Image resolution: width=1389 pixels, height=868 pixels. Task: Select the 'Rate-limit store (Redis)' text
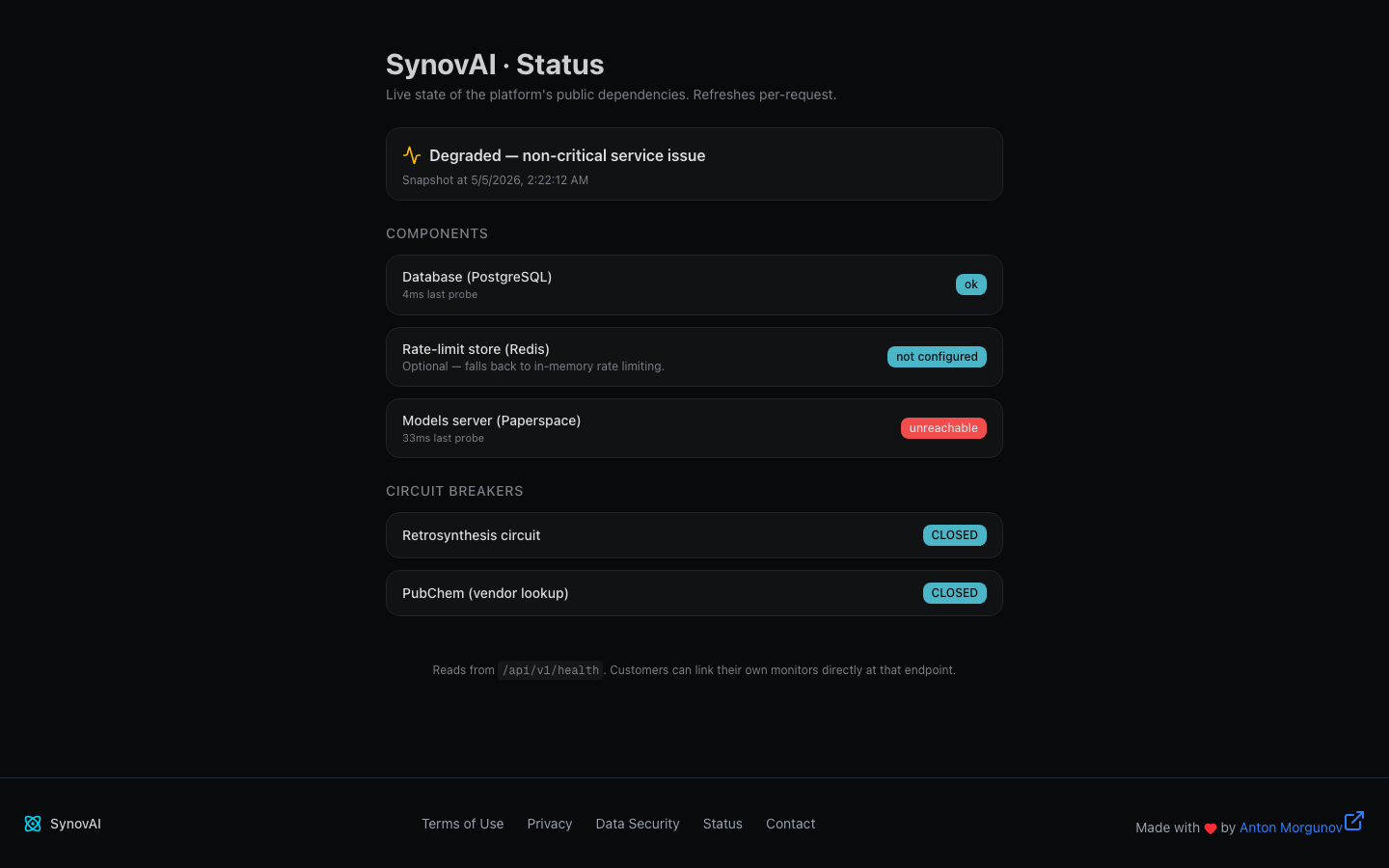(476, 349)
